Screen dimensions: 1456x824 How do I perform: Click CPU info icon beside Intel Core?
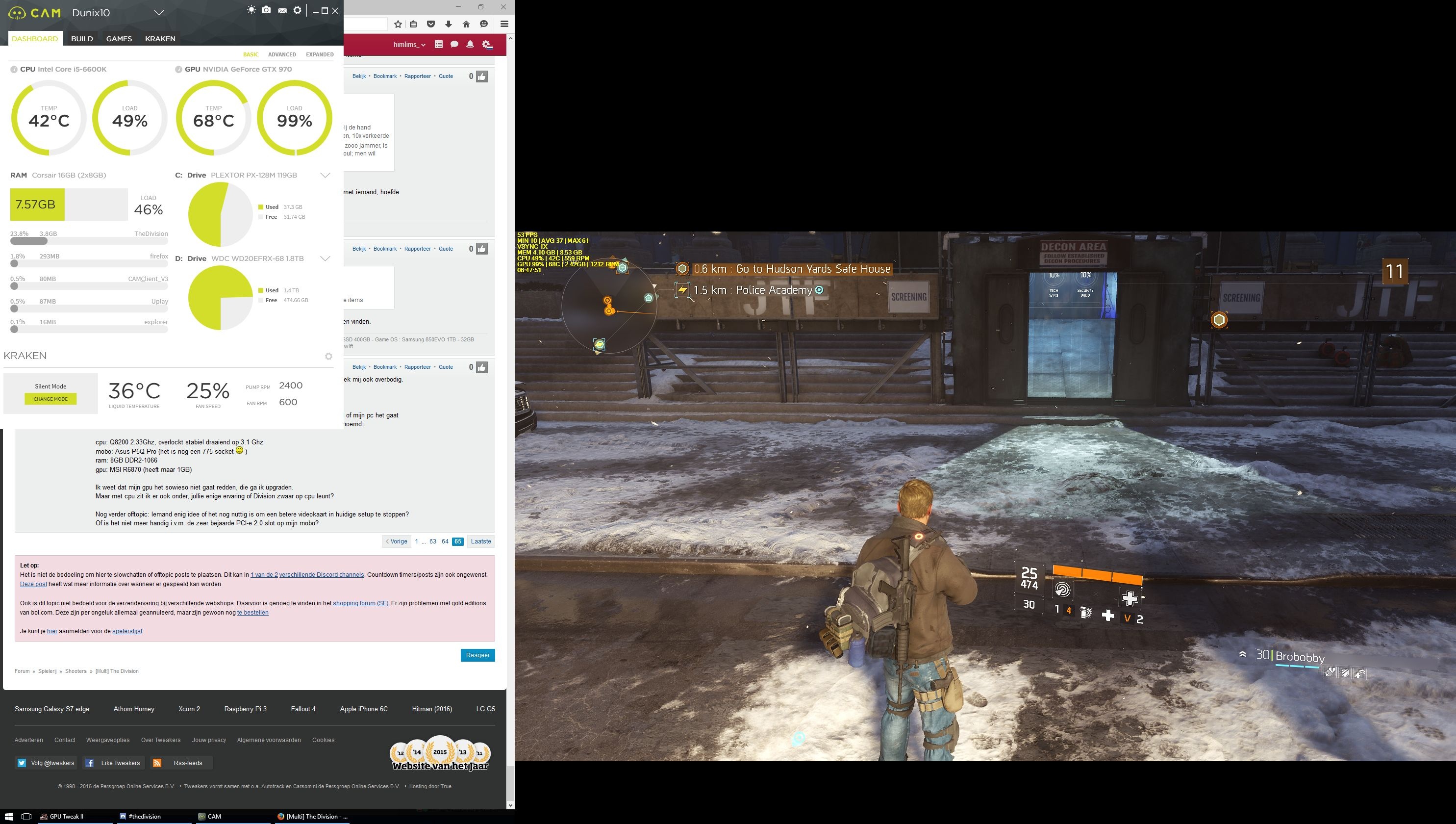(14, 70)
